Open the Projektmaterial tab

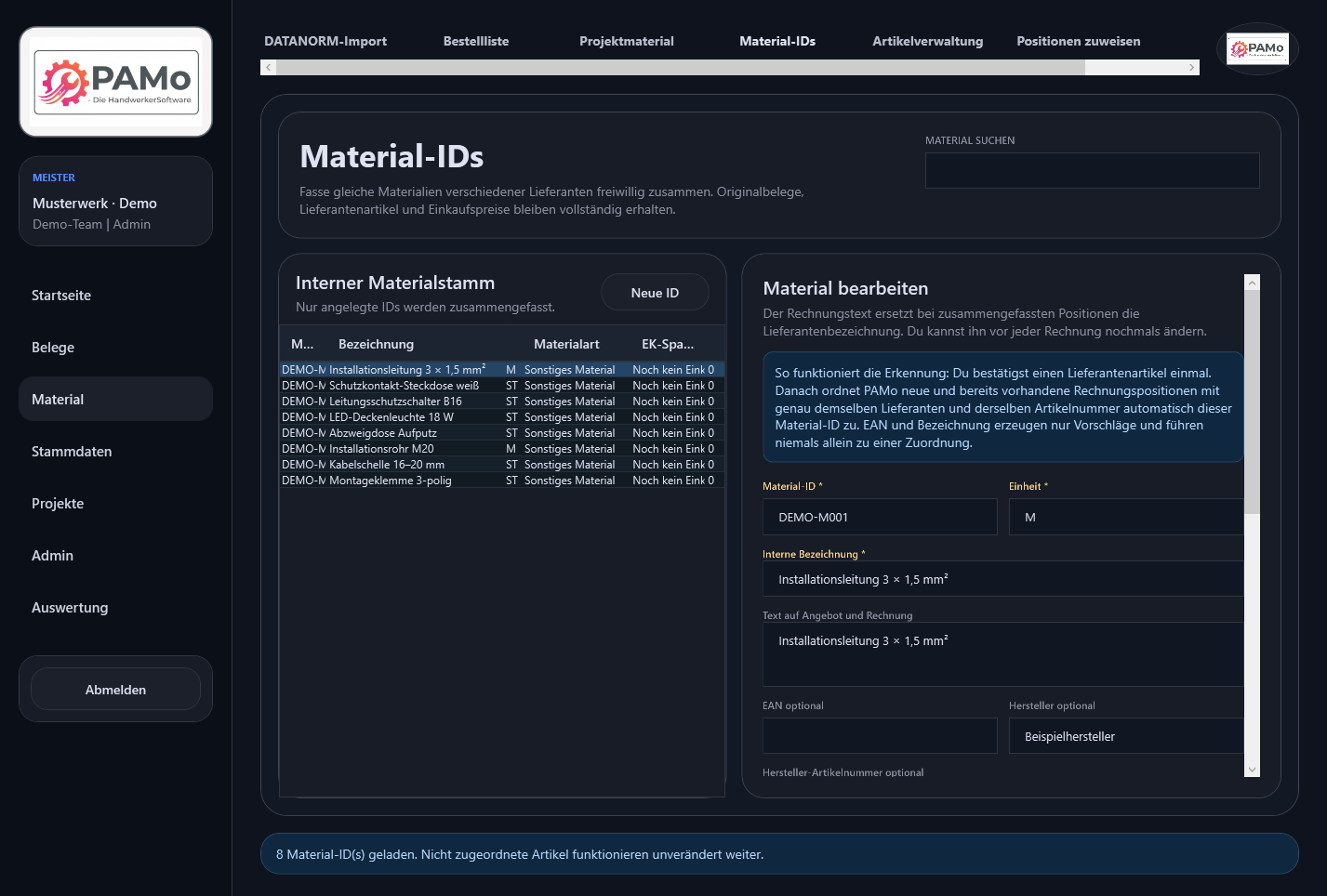point(627,41)
